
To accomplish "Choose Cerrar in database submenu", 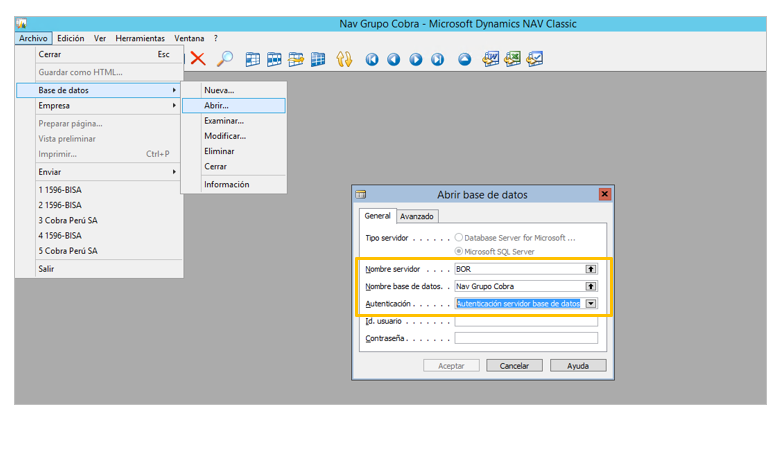I will (234, 167).
